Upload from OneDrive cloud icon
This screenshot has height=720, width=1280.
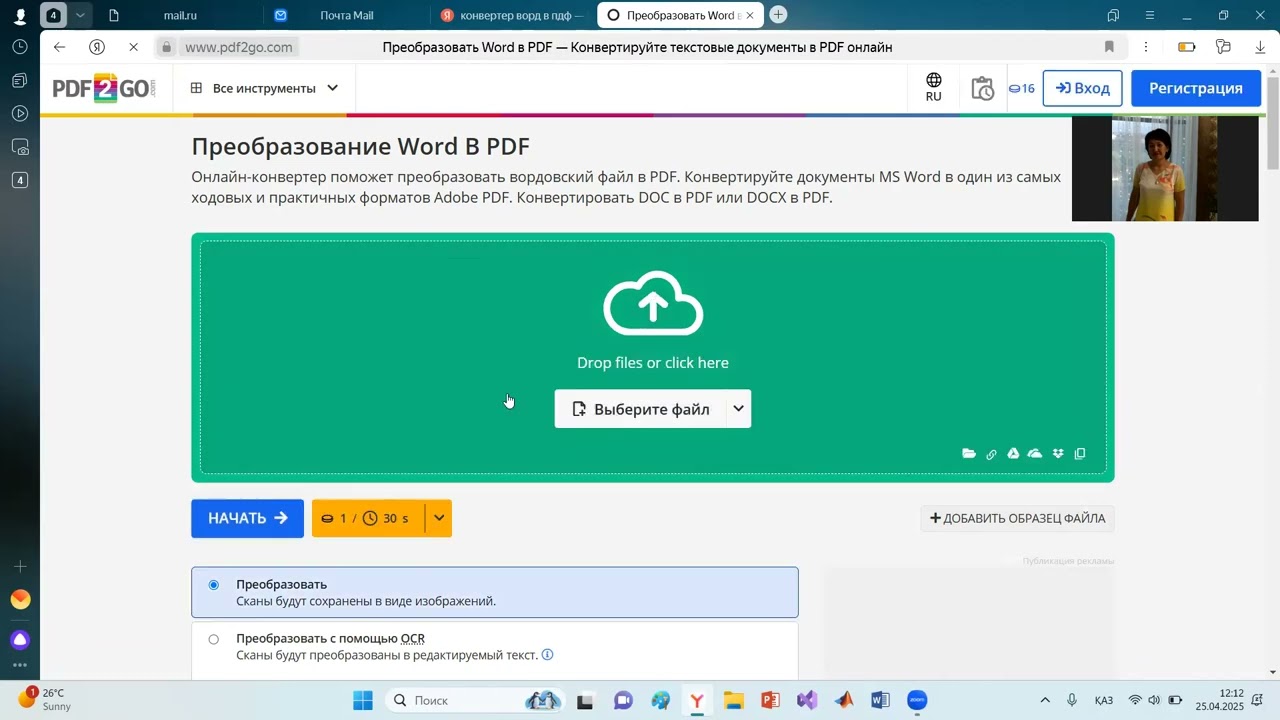[x=1035, y=454]
